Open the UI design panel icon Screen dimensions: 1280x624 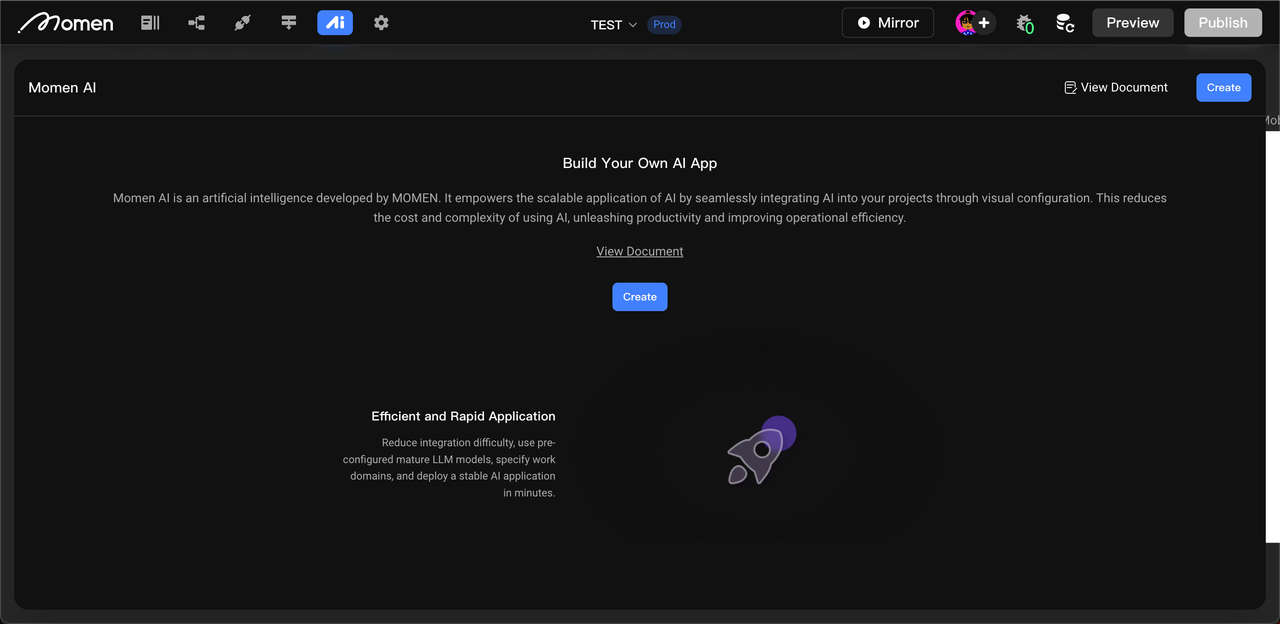point(150,22)
